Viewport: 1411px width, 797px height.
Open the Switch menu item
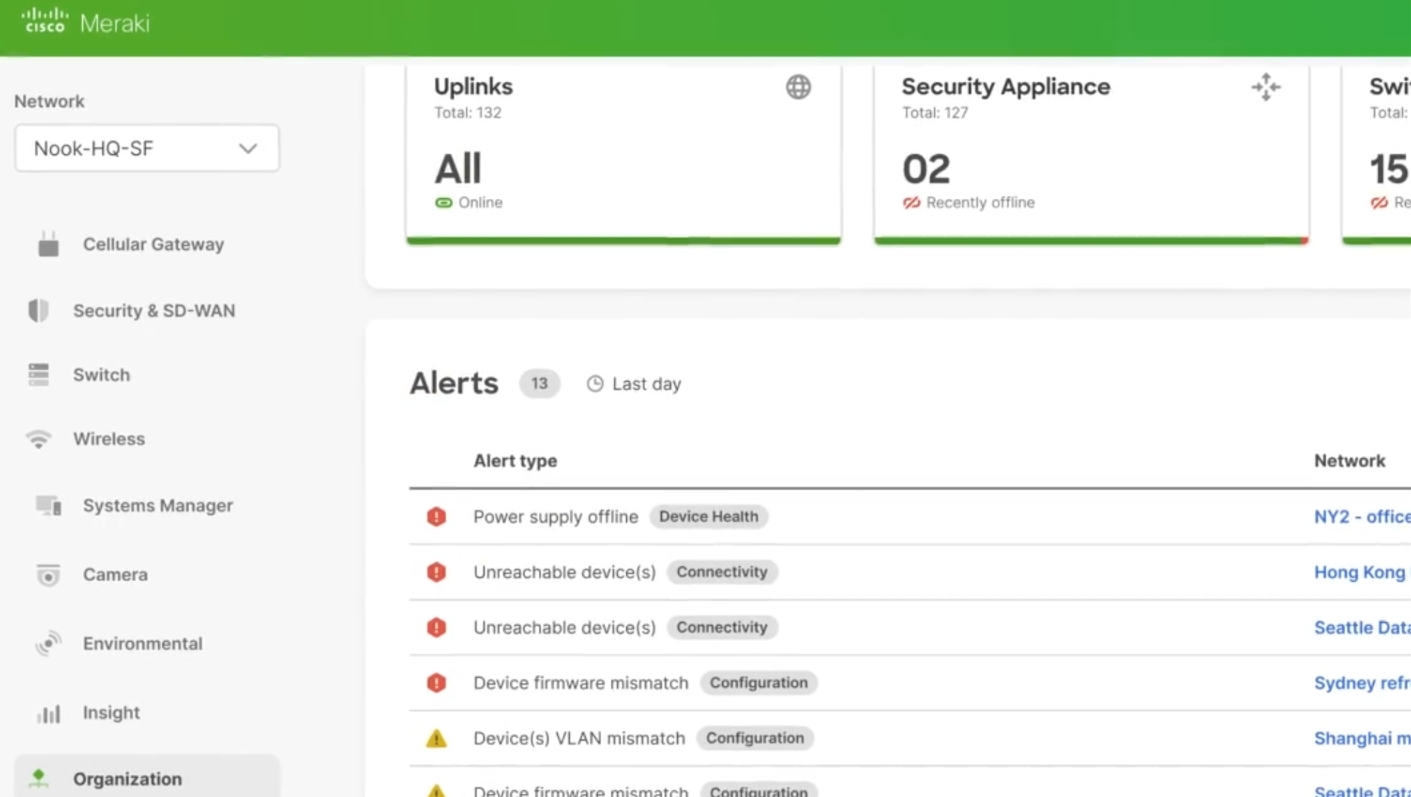[101, 375]
